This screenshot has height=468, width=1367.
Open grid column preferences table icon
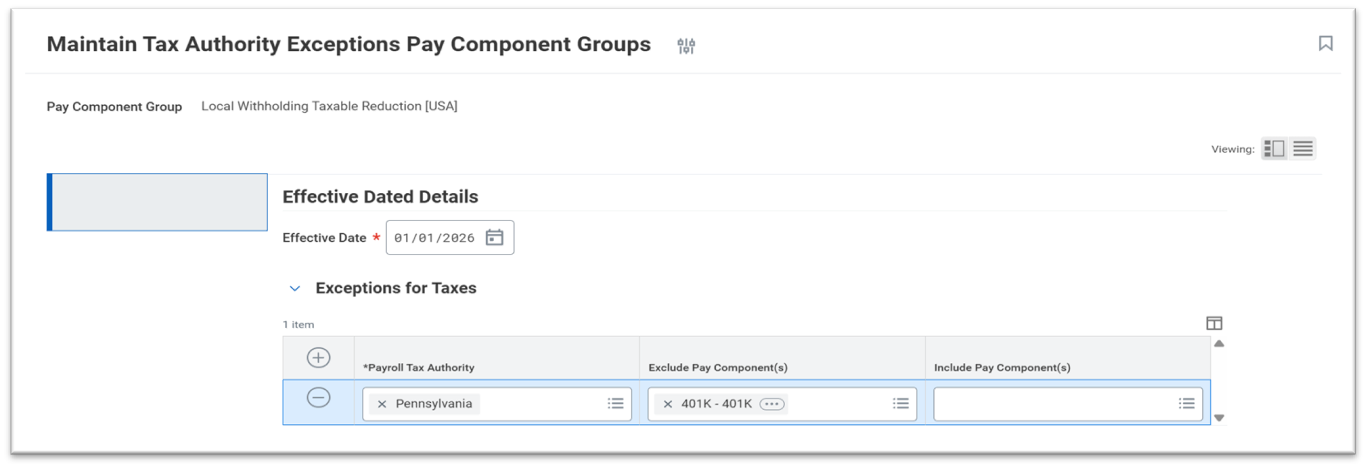[x=1214, y=323]
